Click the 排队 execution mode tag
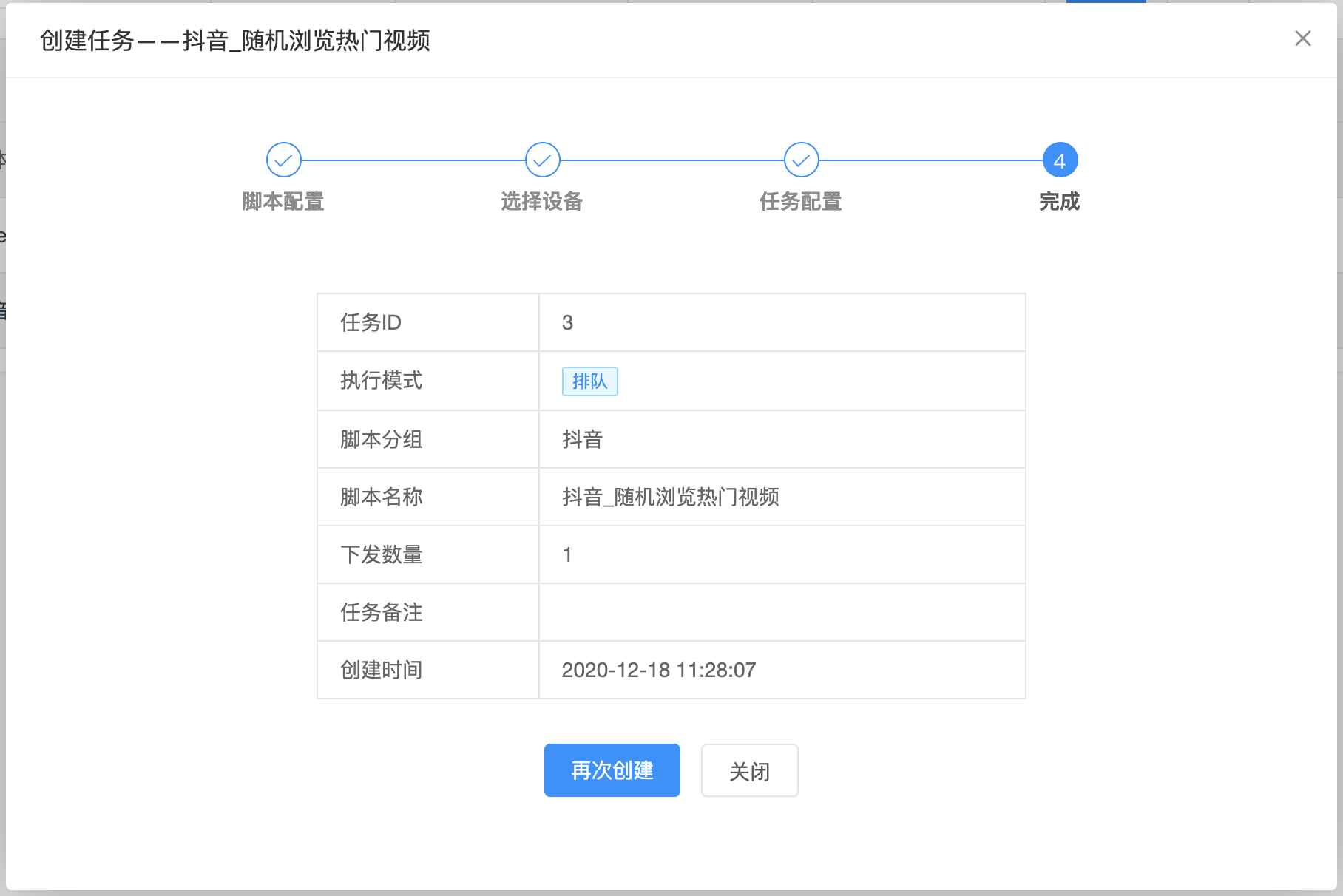Image resolution: width=1343 pixels, height=896 pixels. coord(589,381)
